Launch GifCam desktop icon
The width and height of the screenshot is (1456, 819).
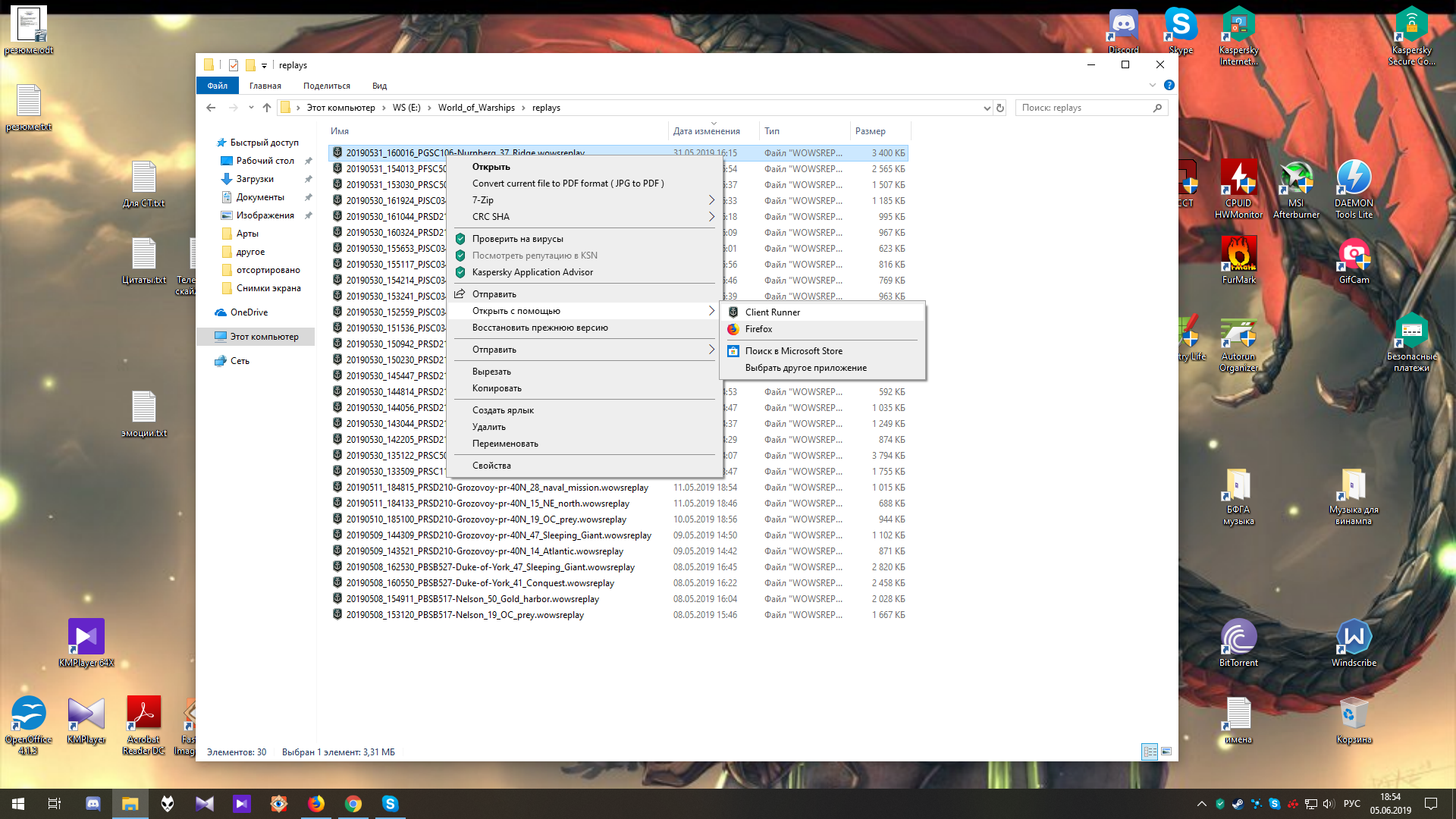(1354, 260)
